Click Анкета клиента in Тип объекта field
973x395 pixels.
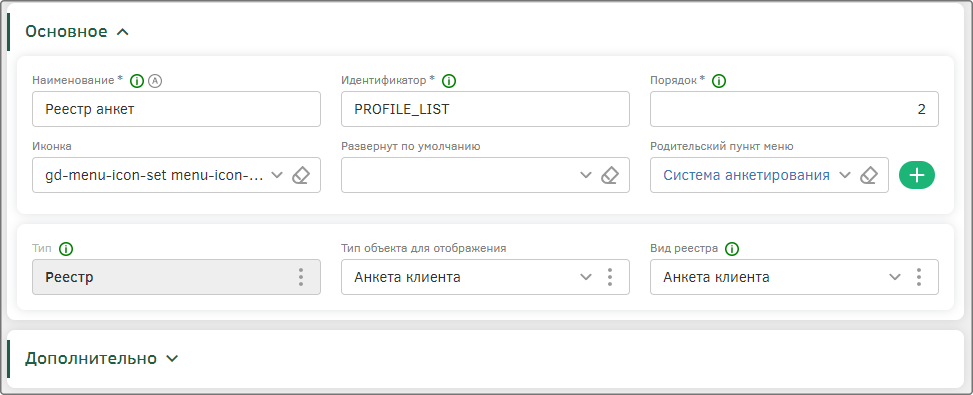coord(407,277)
